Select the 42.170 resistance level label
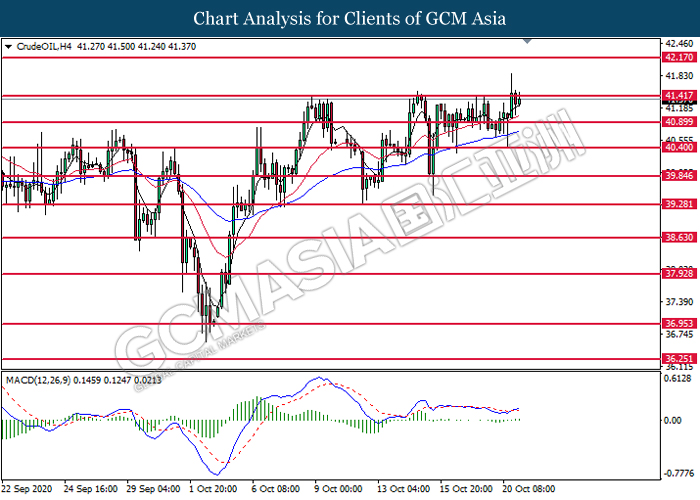 [x=679, y=57]
